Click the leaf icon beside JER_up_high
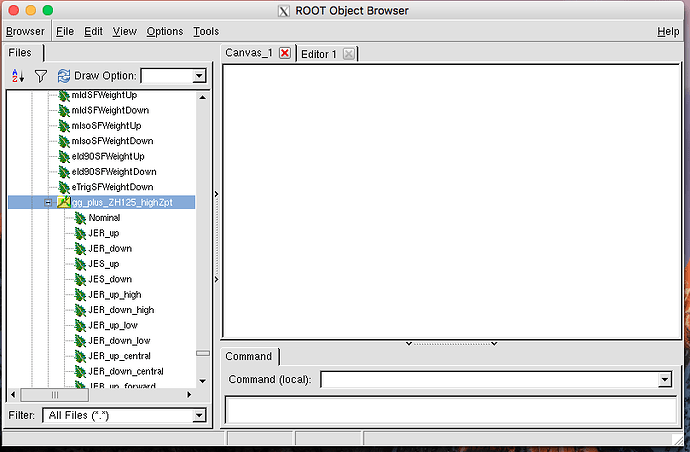 click(x=81, y=295)
